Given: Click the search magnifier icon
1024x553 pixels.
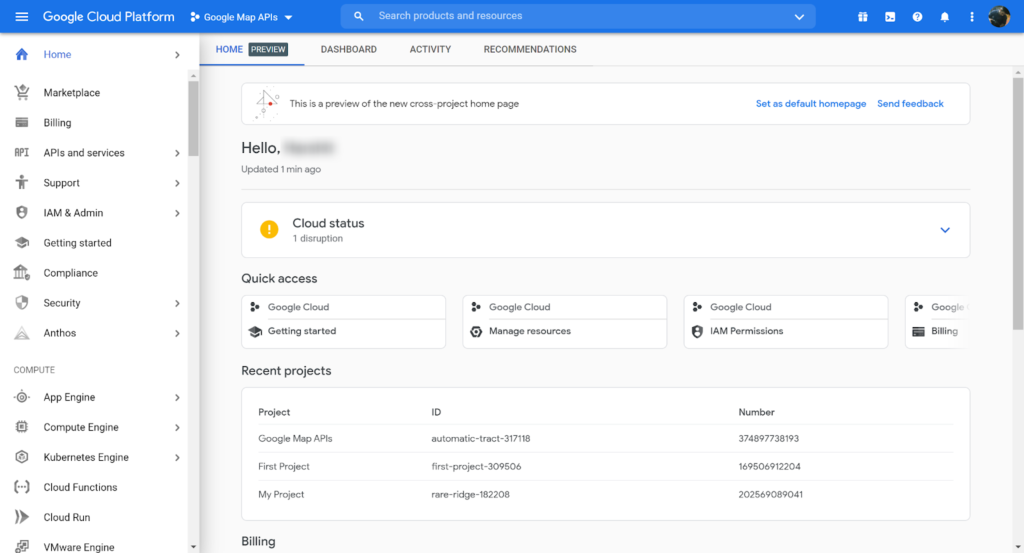Looking at the screenshot, I should click(359, 16).
